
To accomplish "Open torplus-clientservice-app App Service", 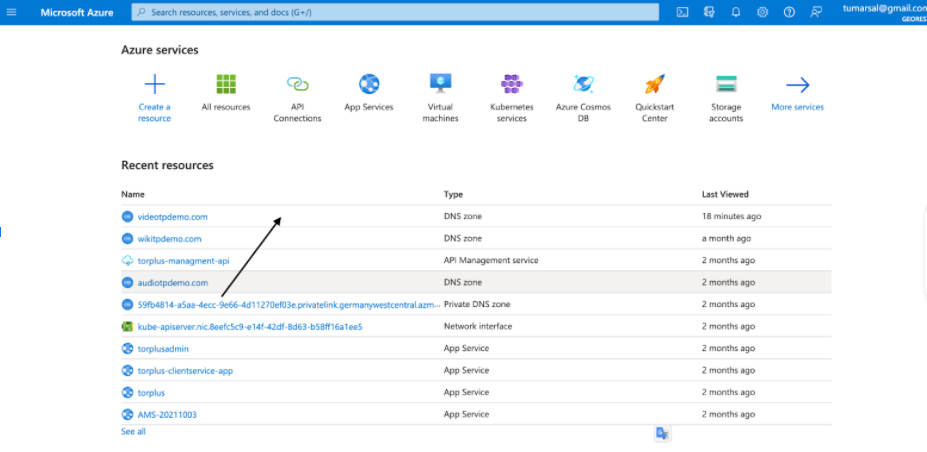I will click(x=185, y=371).
